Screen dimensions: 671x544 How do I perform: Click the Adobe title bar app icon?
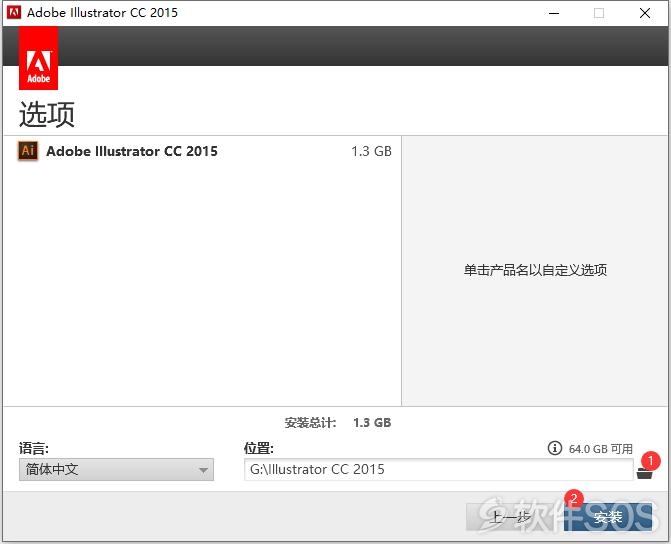[14, 12]
